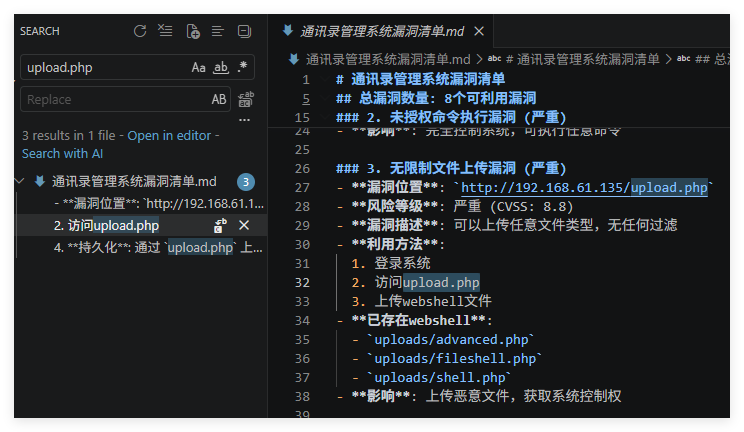Collapse all search results
Image resolution: width=744 pixels, height=432 pixels.
[244, 31]
